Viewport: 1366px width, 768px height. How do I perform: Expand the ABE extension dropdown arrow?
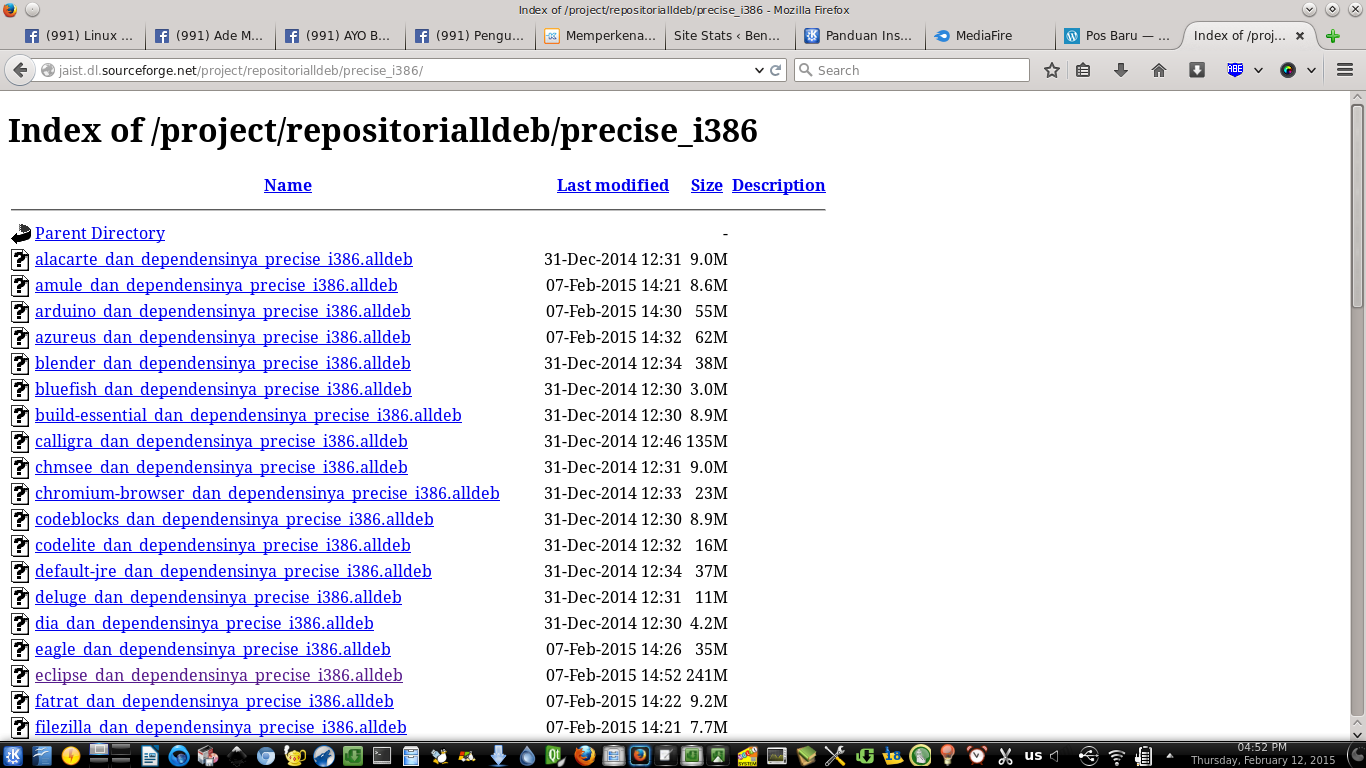coord(1258,70)
